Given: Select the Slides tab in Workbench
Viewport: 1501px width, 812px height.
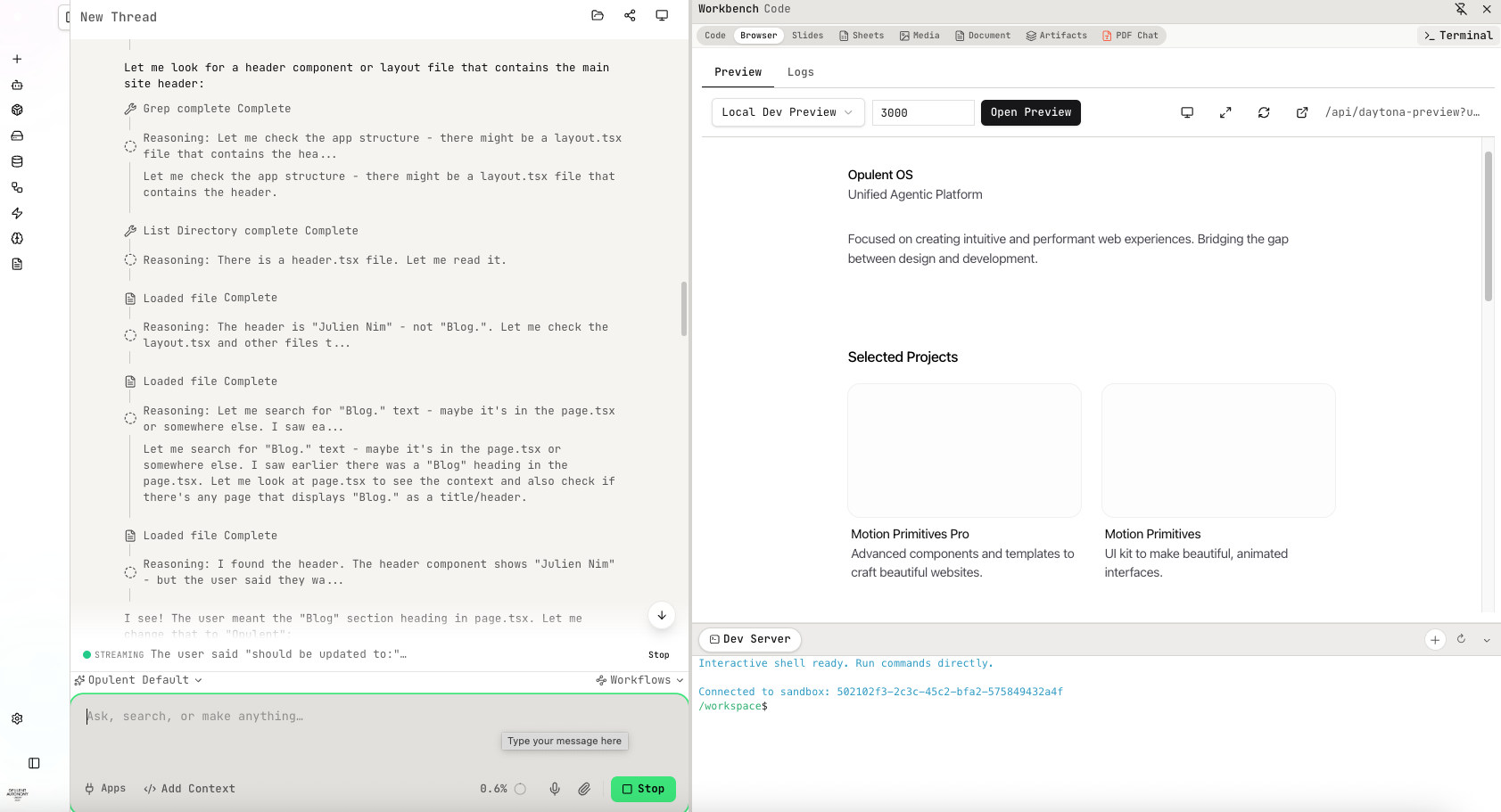Looking at the screenshot, I should [807, 36].
